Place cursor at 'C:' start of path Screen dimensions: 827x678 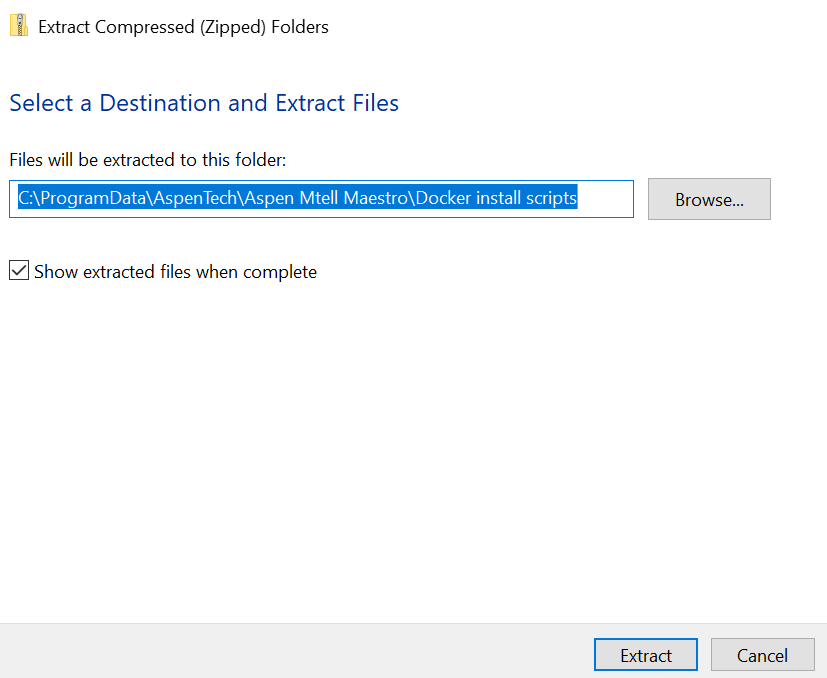[20, 198]
